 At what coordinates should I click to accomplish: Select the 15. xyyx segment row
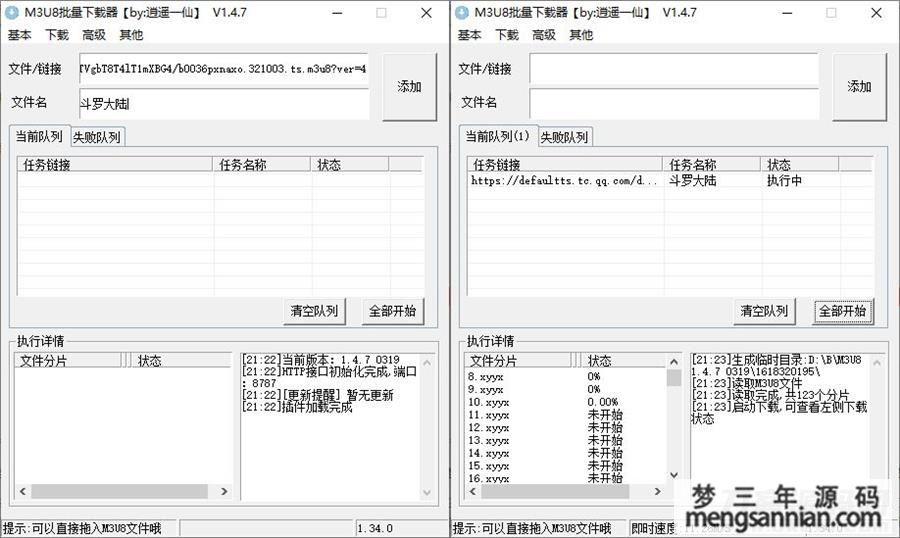coord(565,466)
